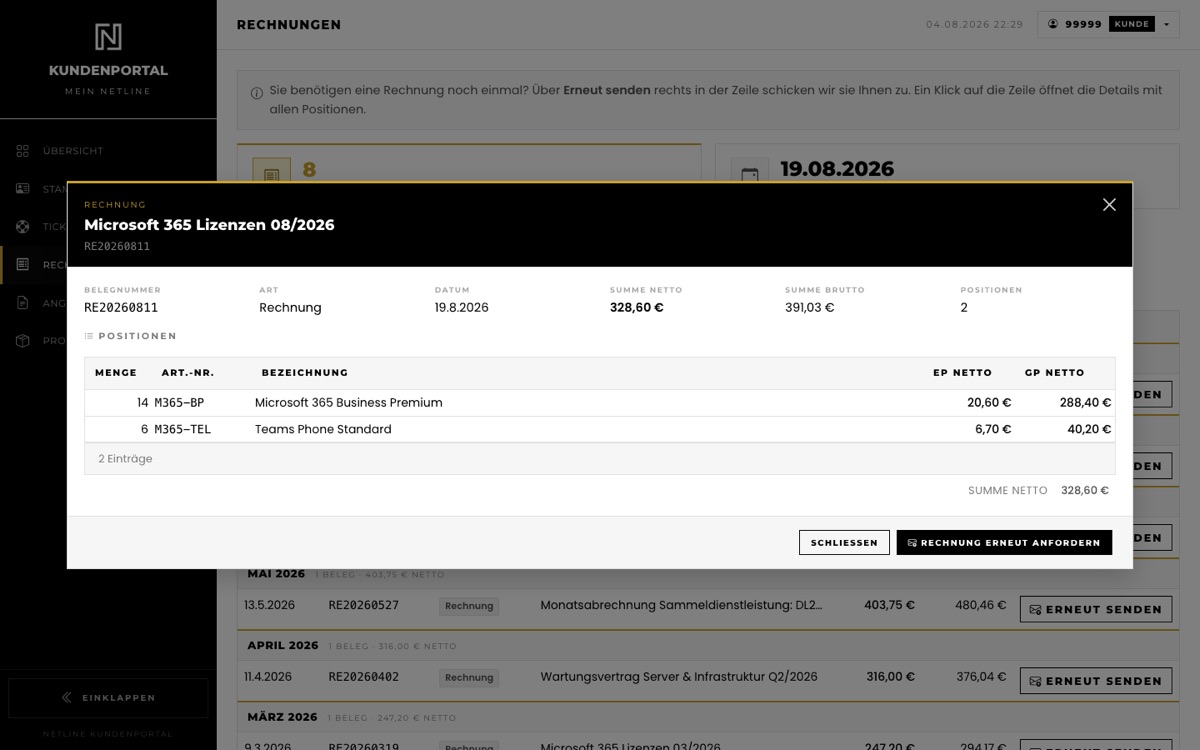1200x750 pixels.
Task: Click article number M365-BP
Action: coord(179,403)
